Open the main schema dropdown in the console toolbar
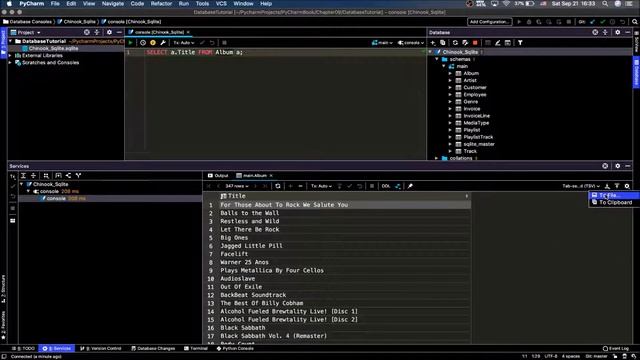 pyautogui.click(x=382, y=42)
